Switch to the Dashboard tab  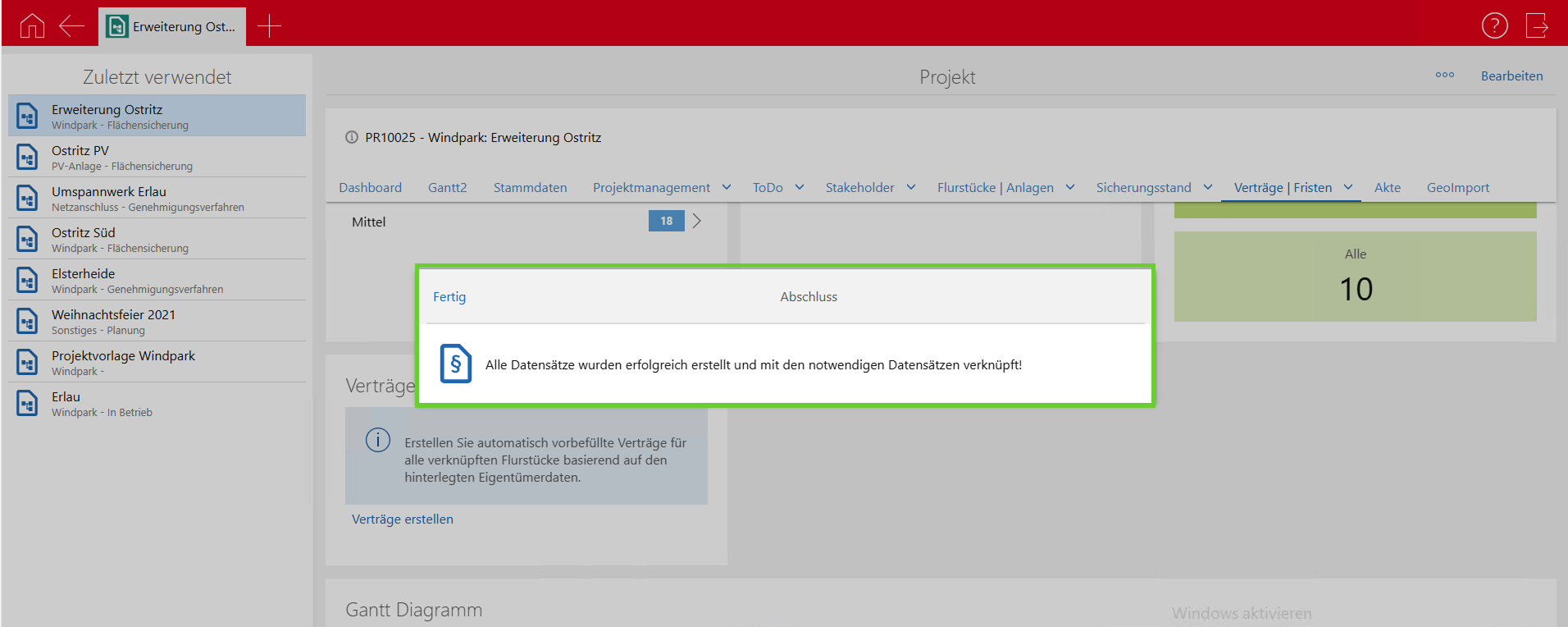pyautogui.click(x=370, y=188)
